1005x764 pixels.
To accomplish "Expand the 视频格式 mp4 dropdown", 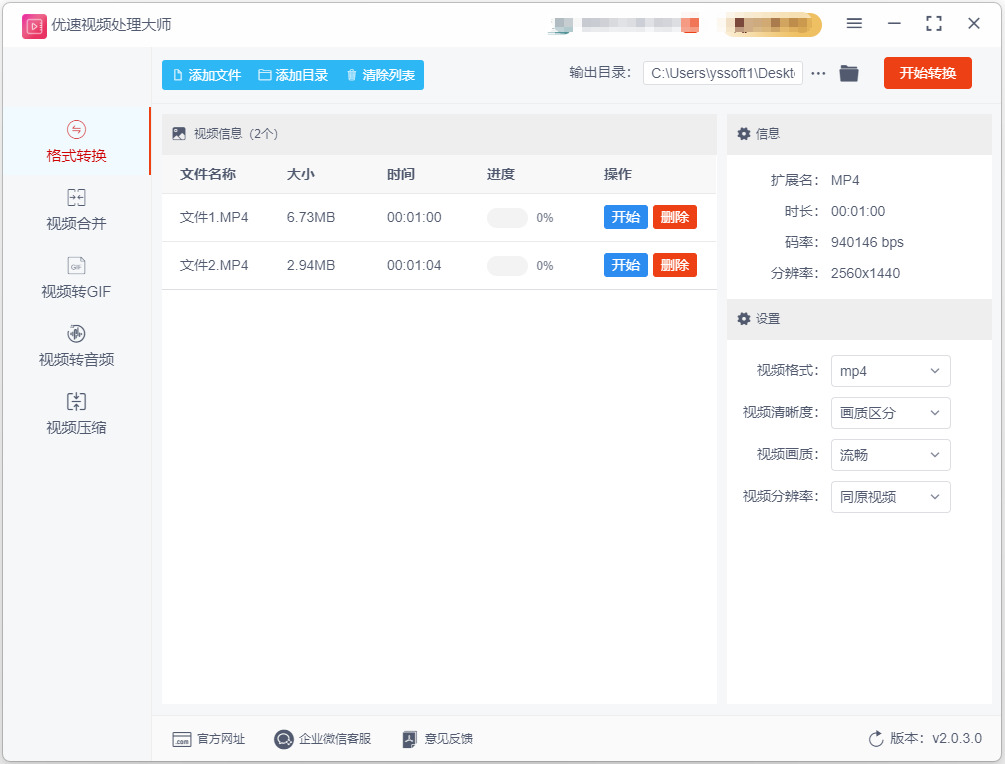I will coord(890,371).
